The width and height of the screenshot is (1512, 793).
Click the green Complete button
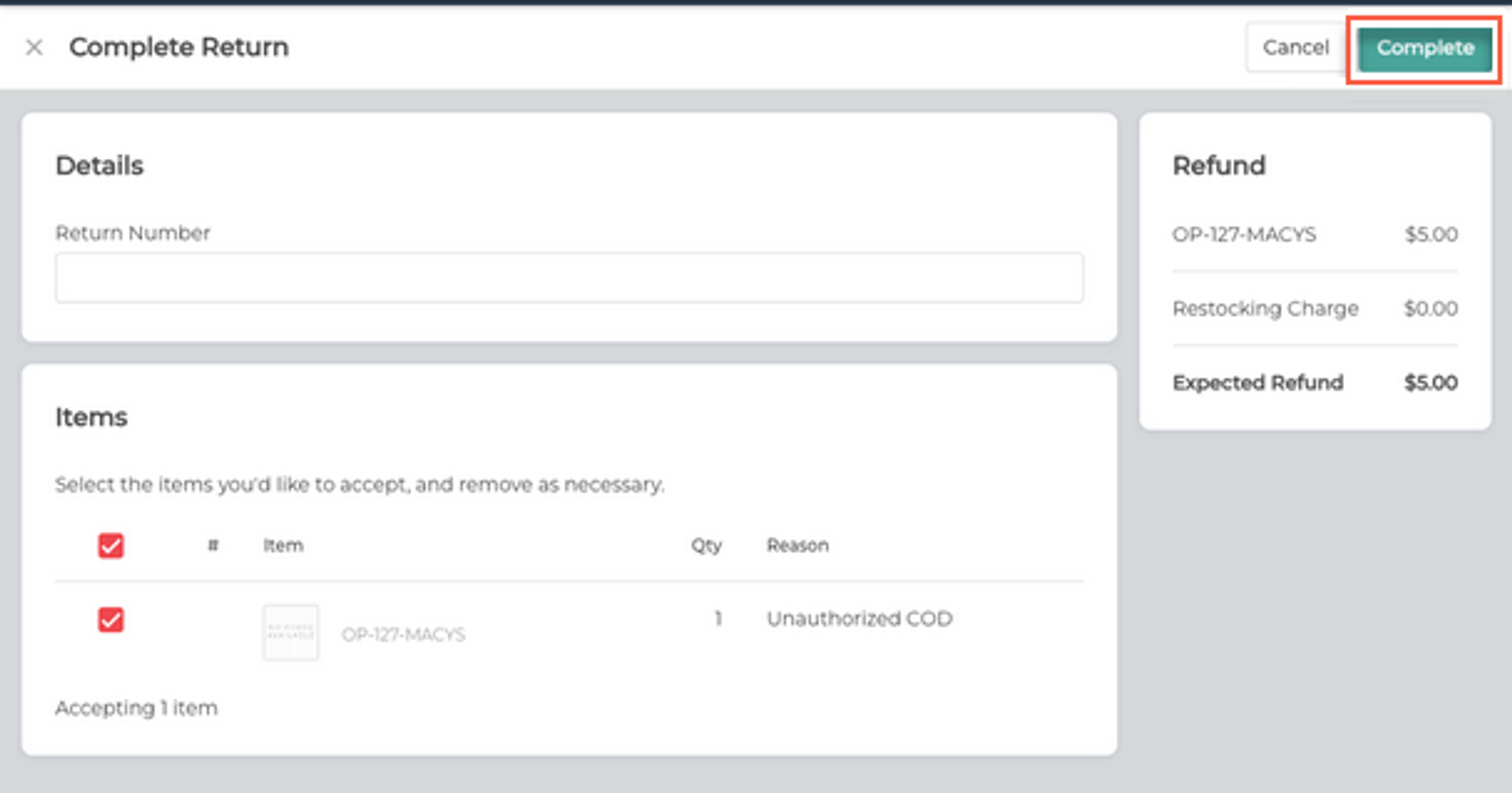(x=1425, y=48)
